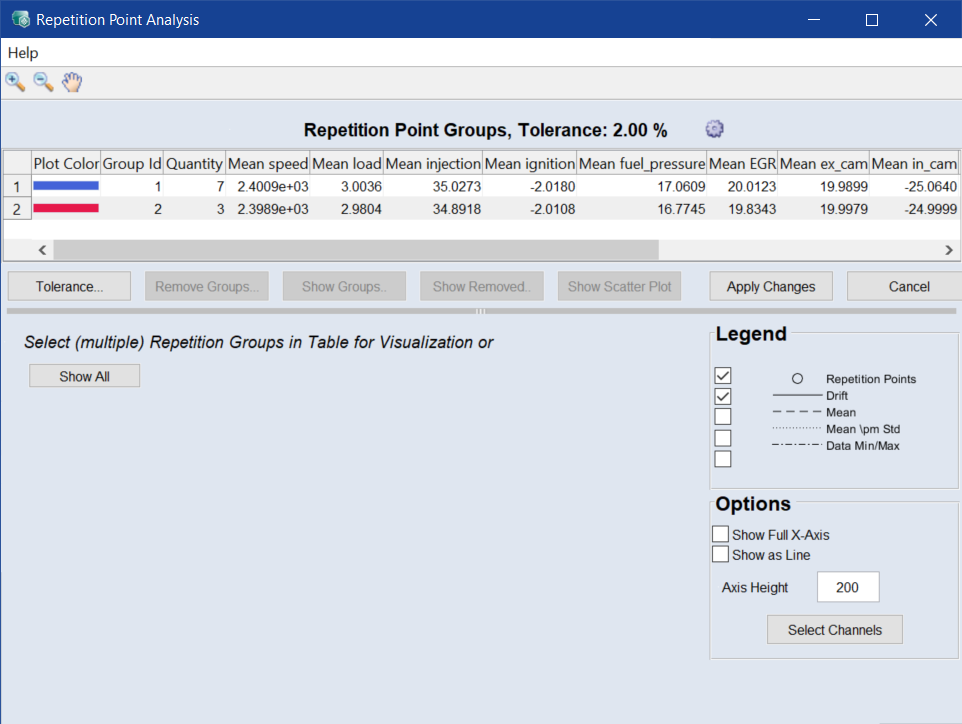
Task: Click the blue plot color of group 1
Action: pyautogui.click(x=66, y=186)
